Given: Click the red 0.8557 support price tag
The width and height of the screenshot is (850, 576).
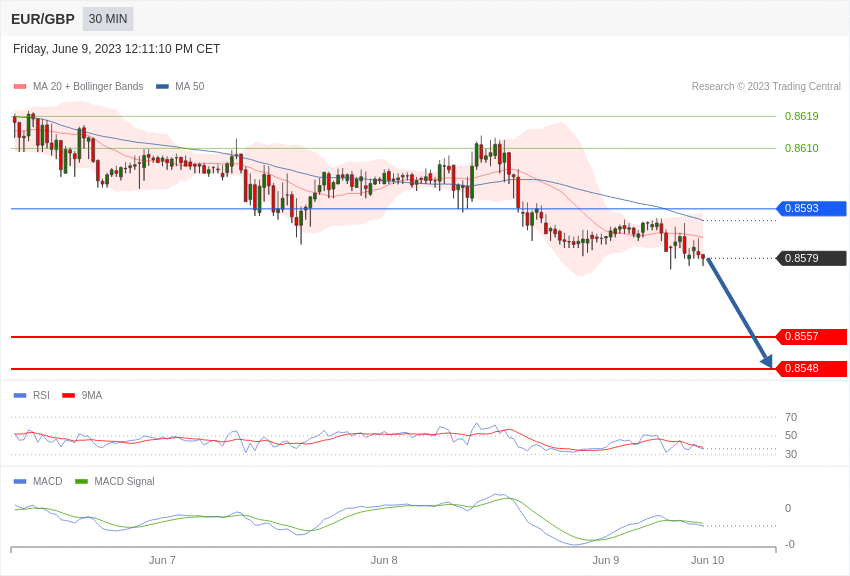Looking at the screenshot, I should point(812,336).
